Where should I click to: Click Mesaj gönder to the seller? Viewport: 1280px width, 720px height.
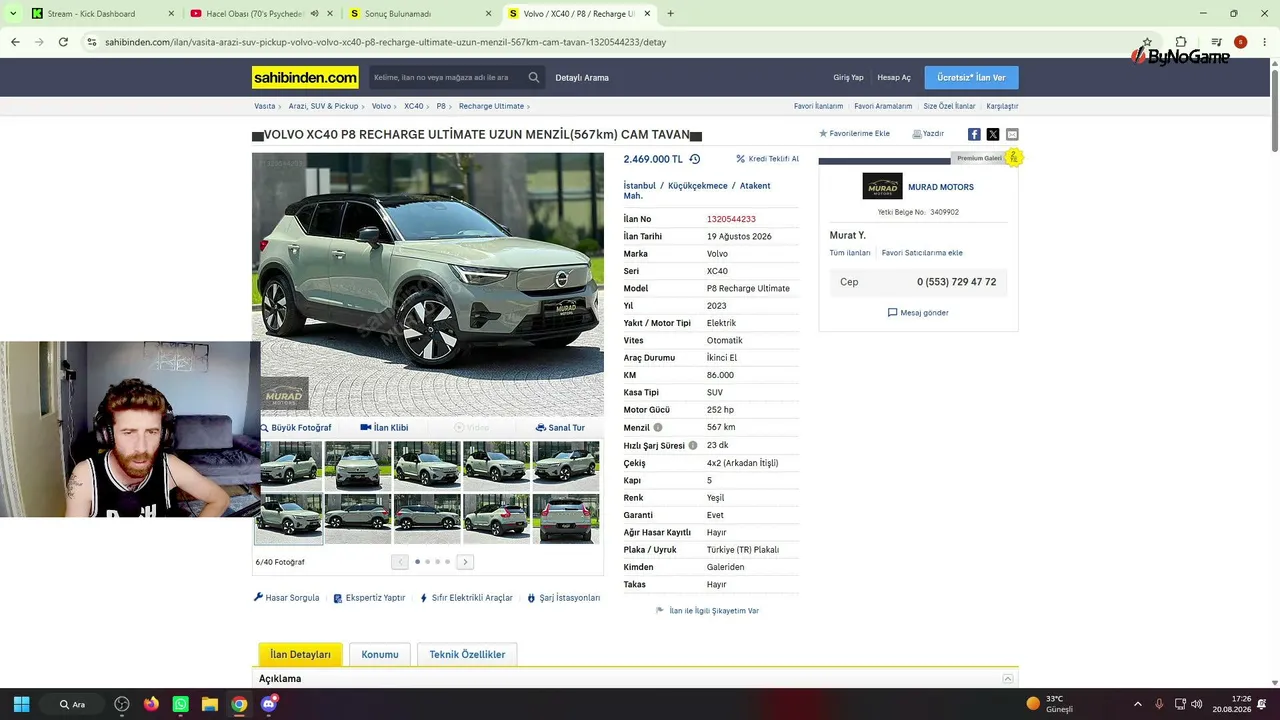pyautogui.click(x=918, y=313)
